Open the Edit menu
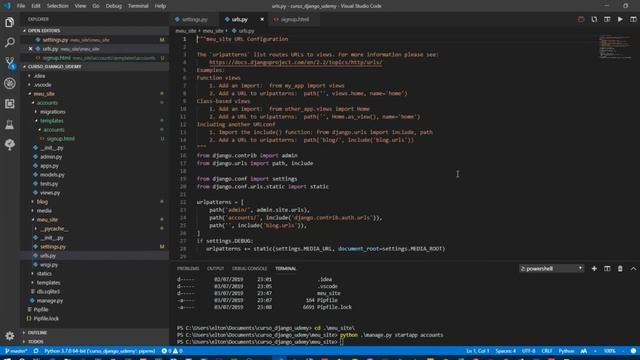Image resolution: width=640 pixels, height=360 pixels. 36,6
